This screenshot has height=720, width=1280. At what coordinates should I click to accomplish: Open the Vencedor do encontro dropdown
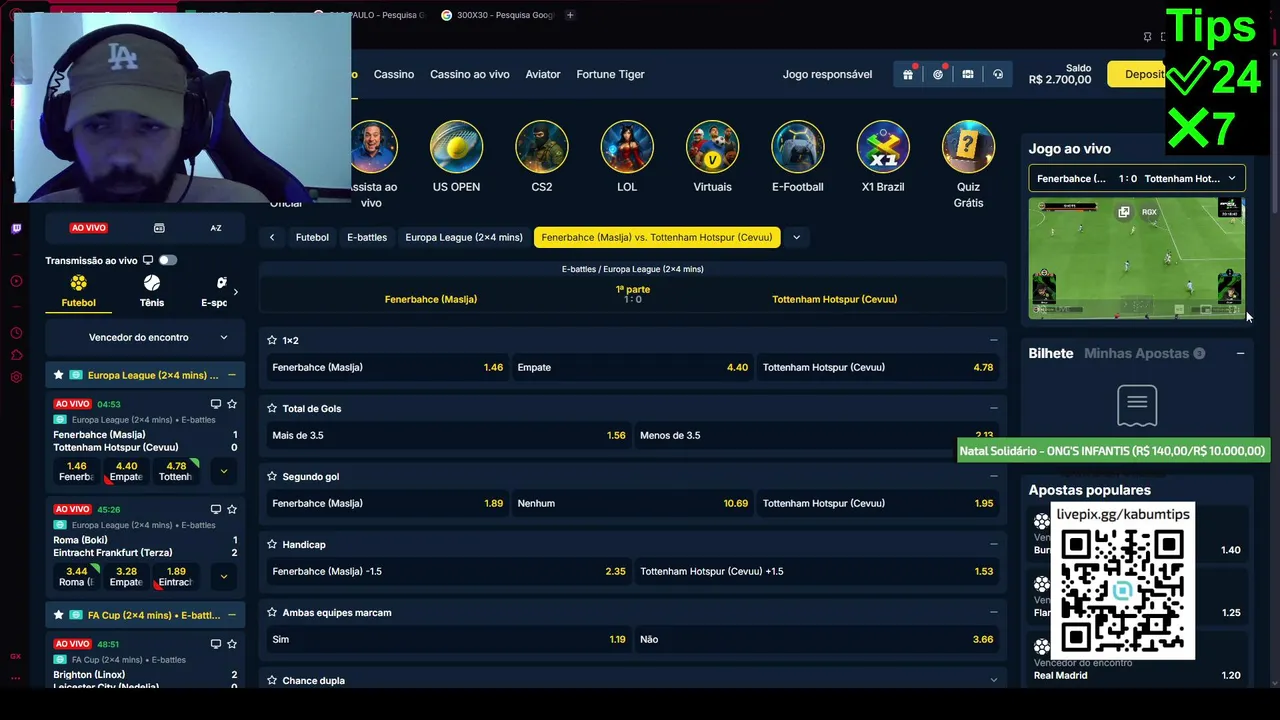pyautogui.click(x=145, y=337)
